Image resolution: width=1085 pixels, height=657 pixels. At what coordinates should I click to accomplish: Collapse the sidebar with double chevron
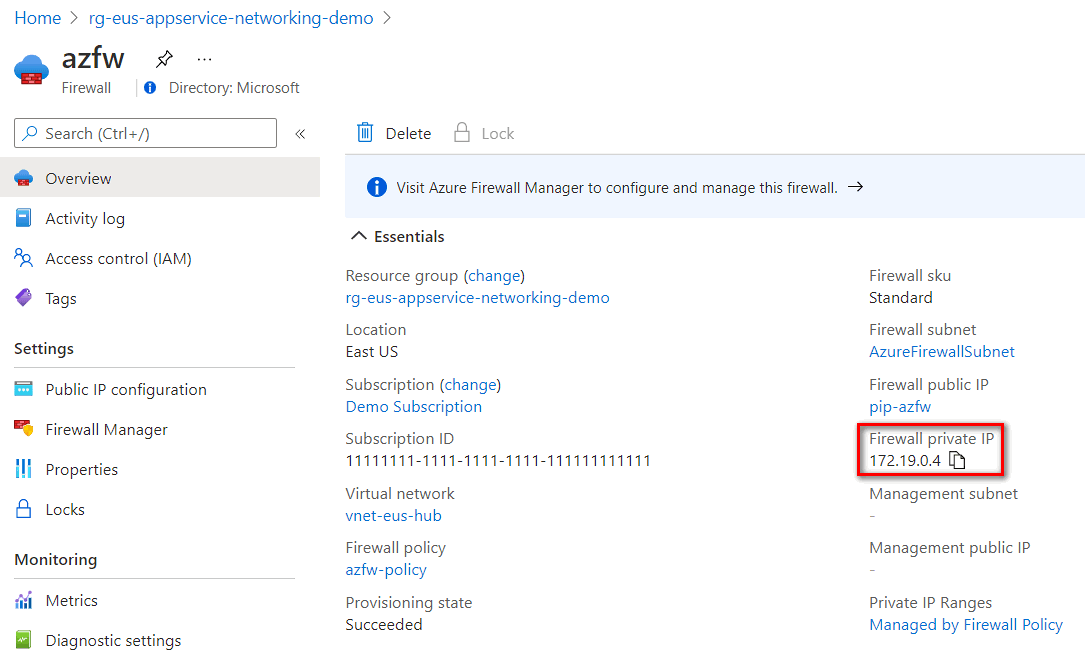[300, 133]
